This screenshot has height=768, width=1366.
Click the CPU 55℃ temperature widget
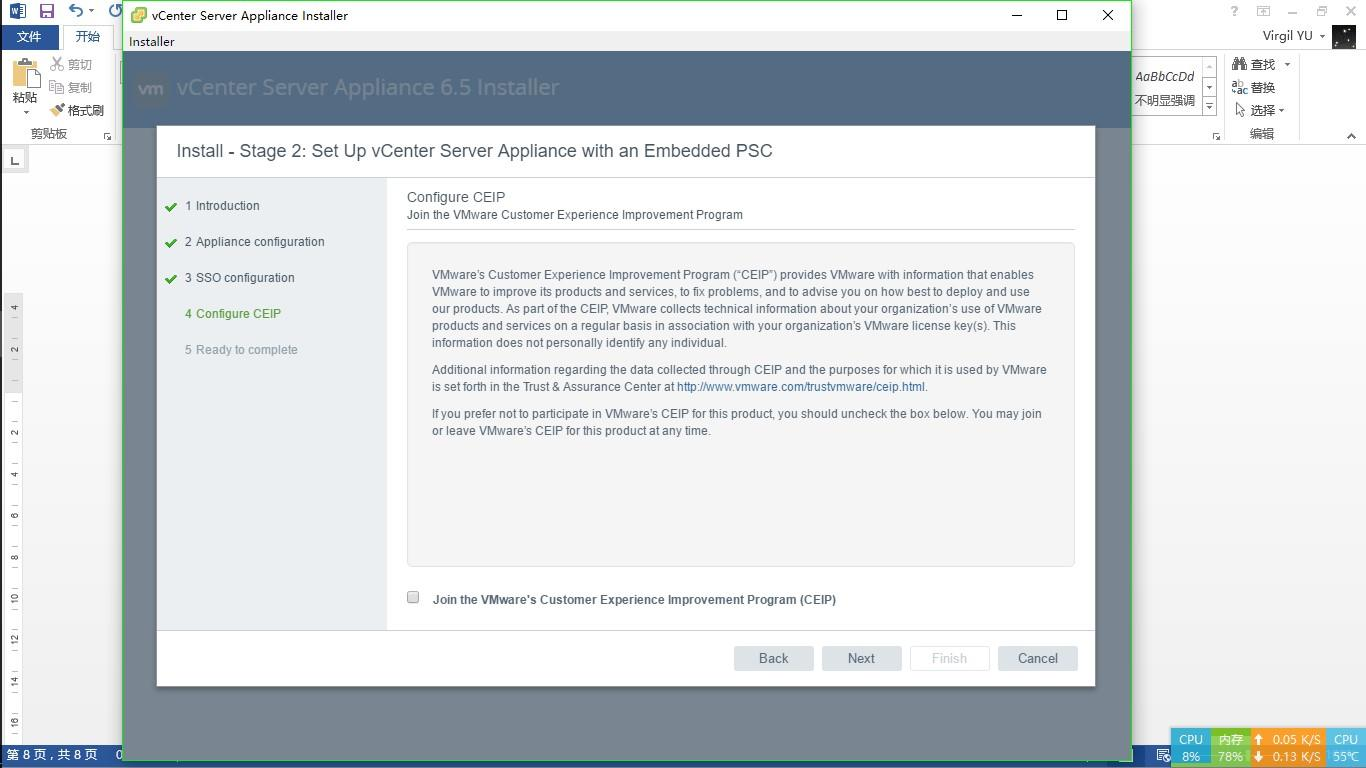1346,748
